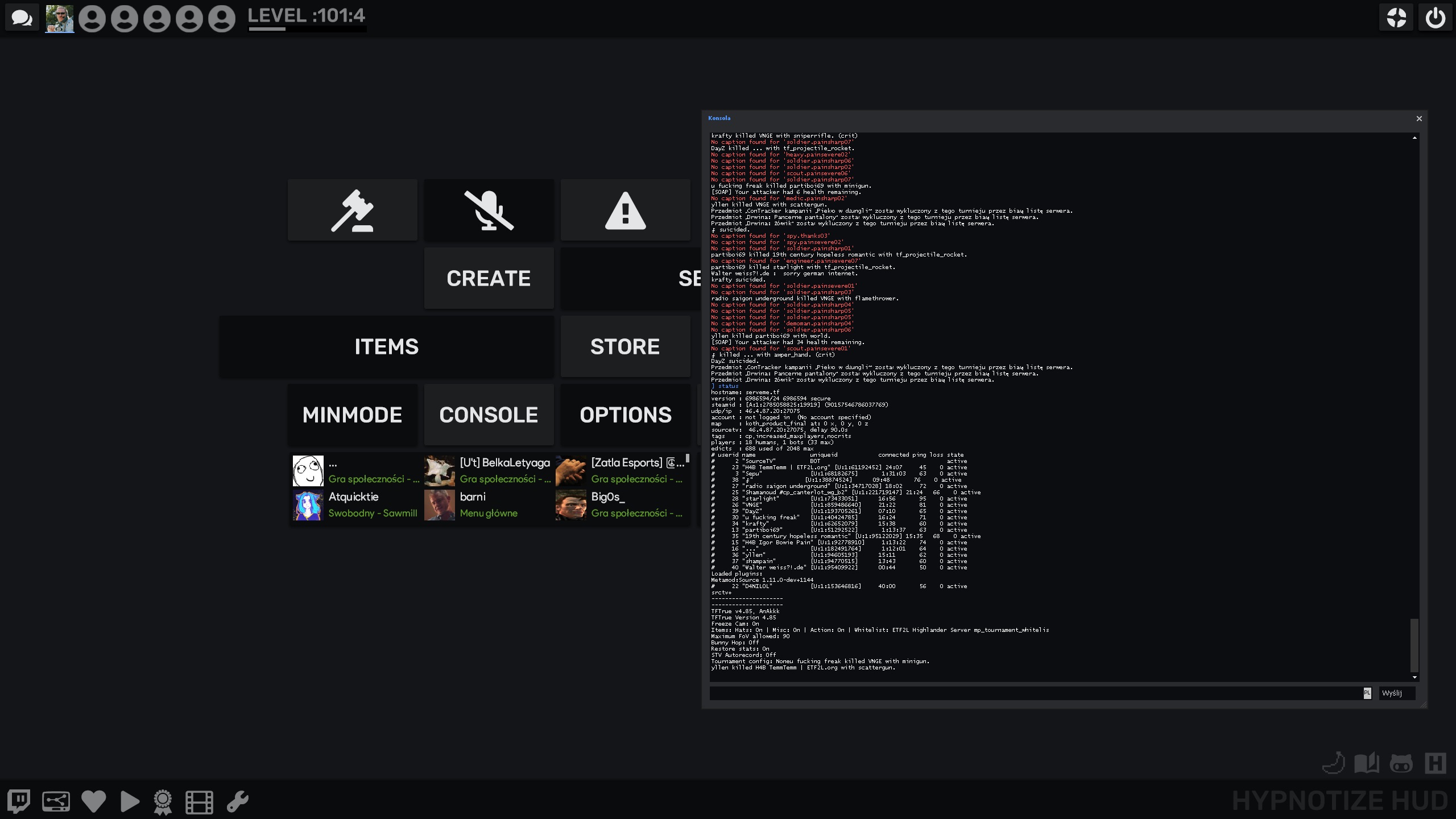Open the STORE menu
This screenshot has width=1456, height=819.
[x=625, y=346]
